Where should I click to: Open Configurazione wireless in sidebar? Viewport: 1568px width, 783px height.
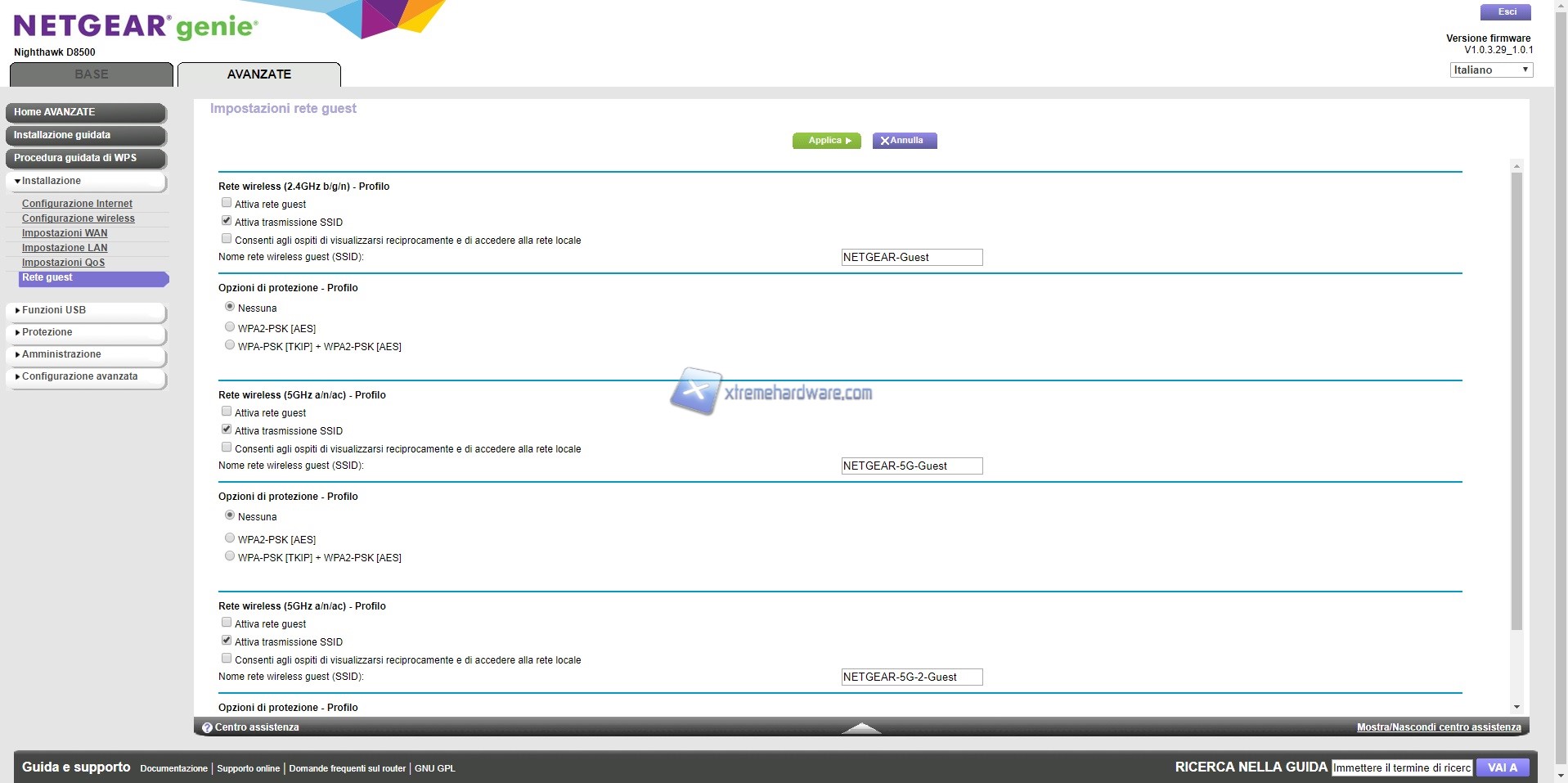point(79,218)
